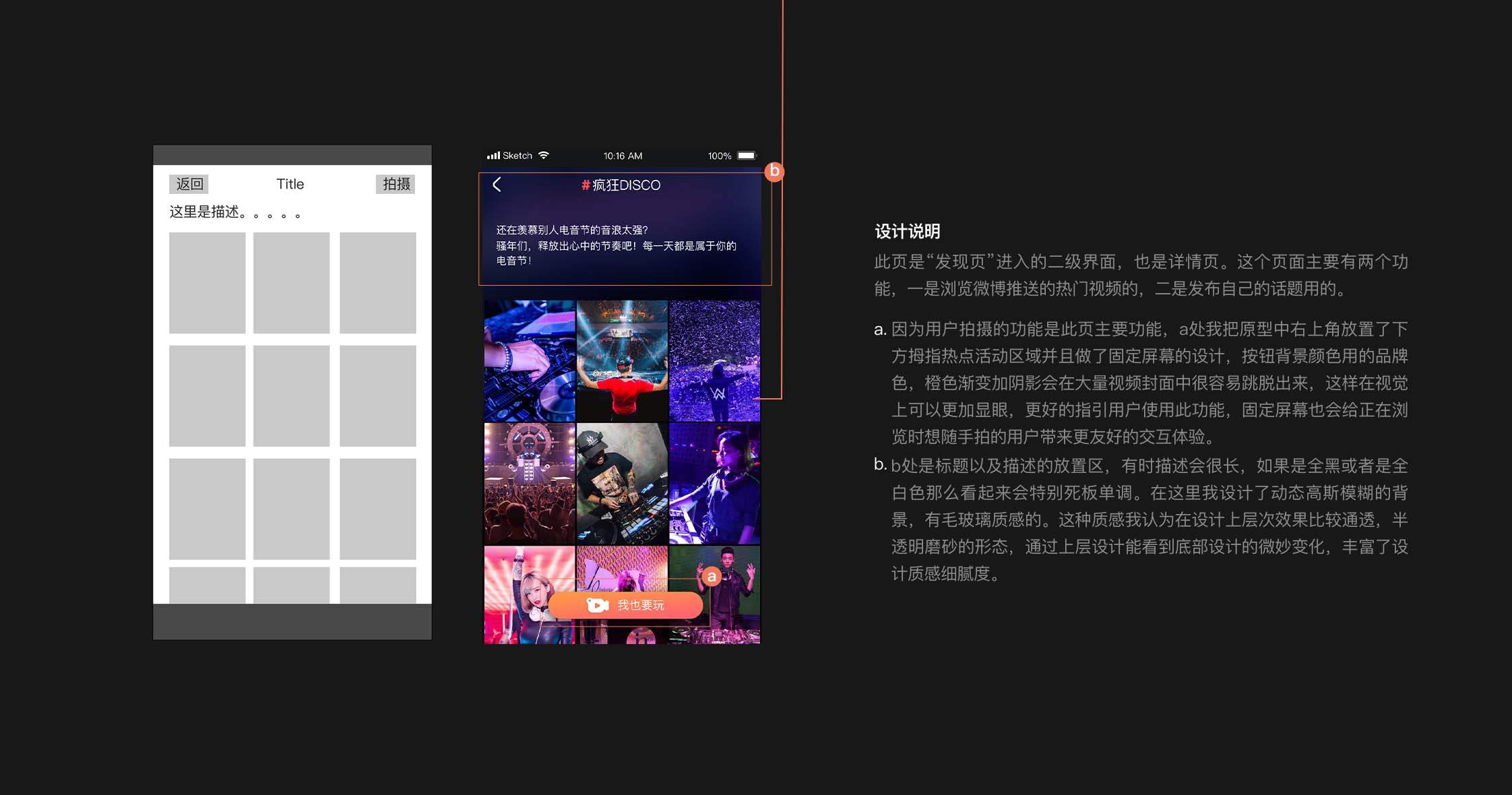This screenshot has height=795, width=1512.
Task: Click the video camera icon on orange button
Action: point(597,605)
